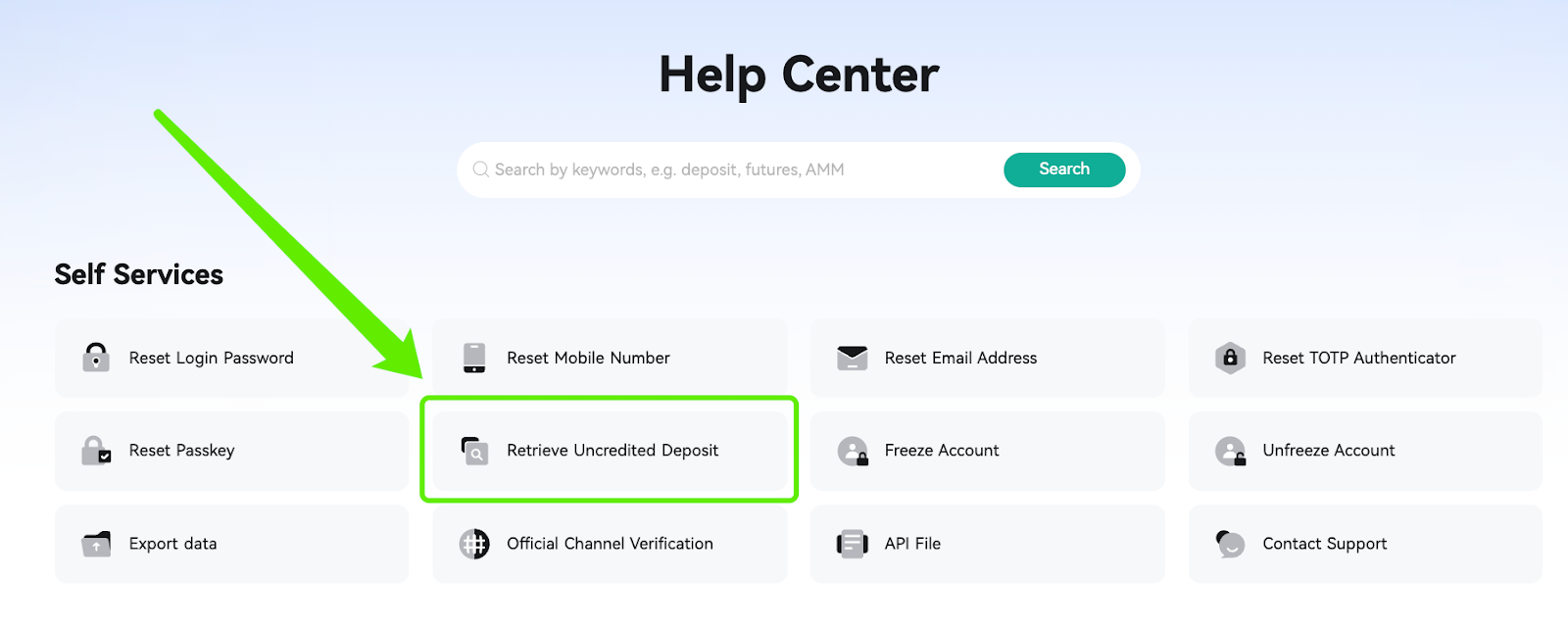Image resolution: width=1568 pixels, height=626 pixels.
Task: Click the Export data folder icon
Action: pos(96,544)
